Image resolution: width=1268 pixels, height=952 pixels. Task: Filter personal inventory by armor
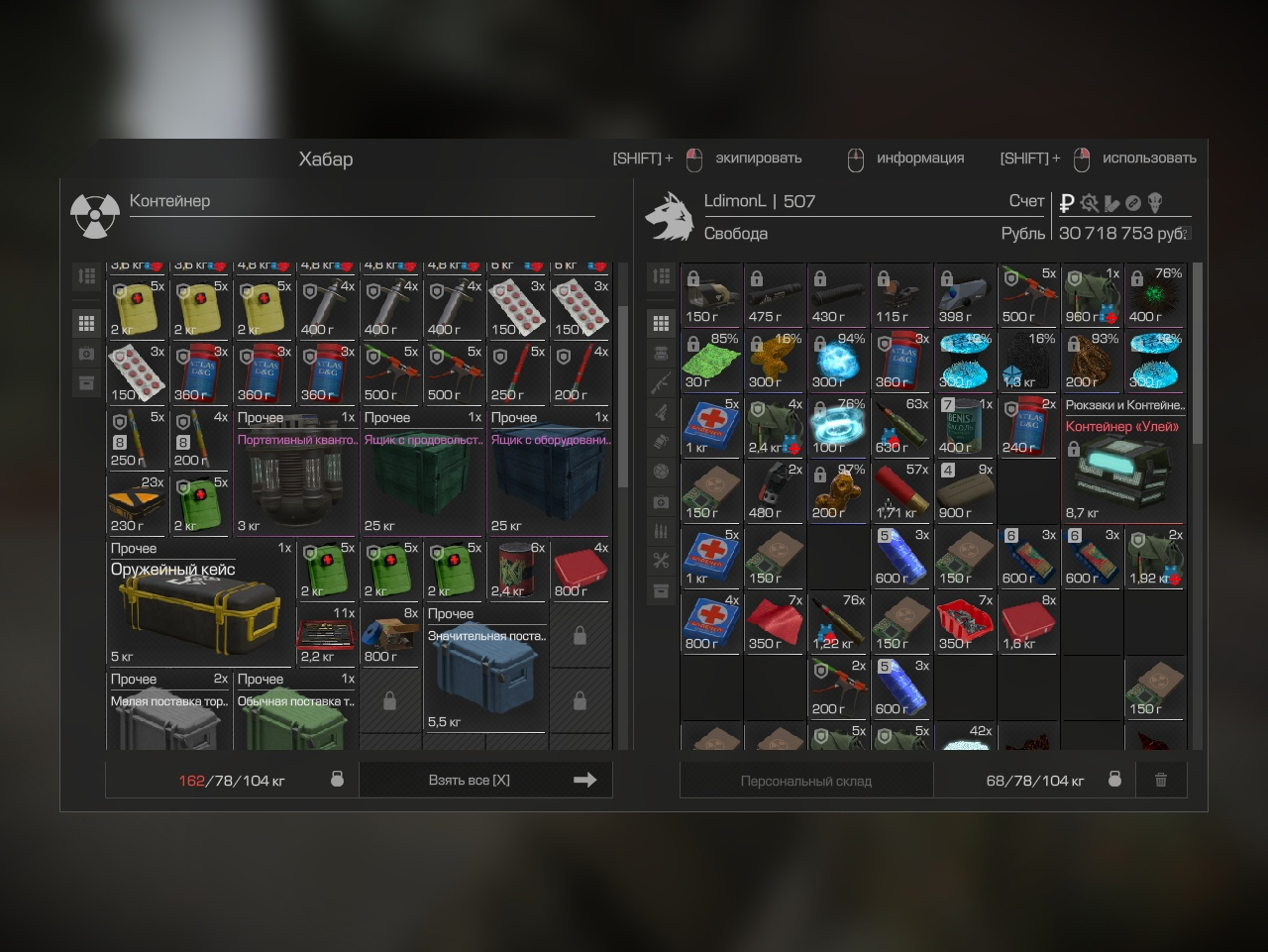pyautogui.click(x=661, y=353)
